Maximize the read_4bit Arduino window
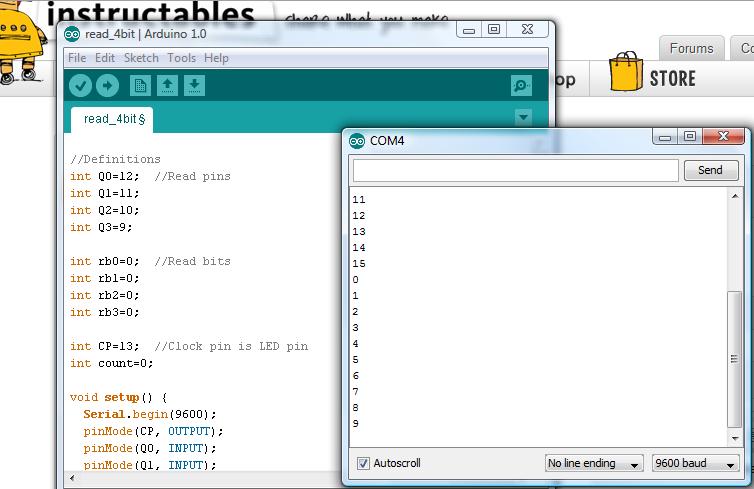Viewport: 754px width, 489px height. point(494,30)
